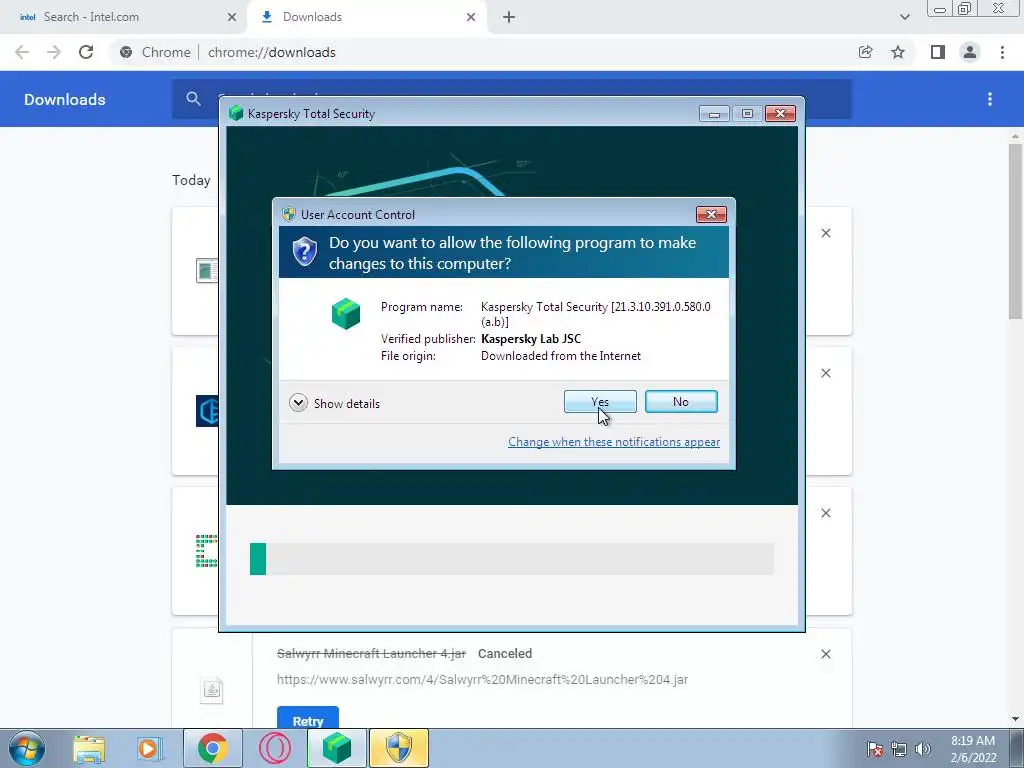
Task: Switch to the Search - Intel.com tab
Action: coord(123,17)
